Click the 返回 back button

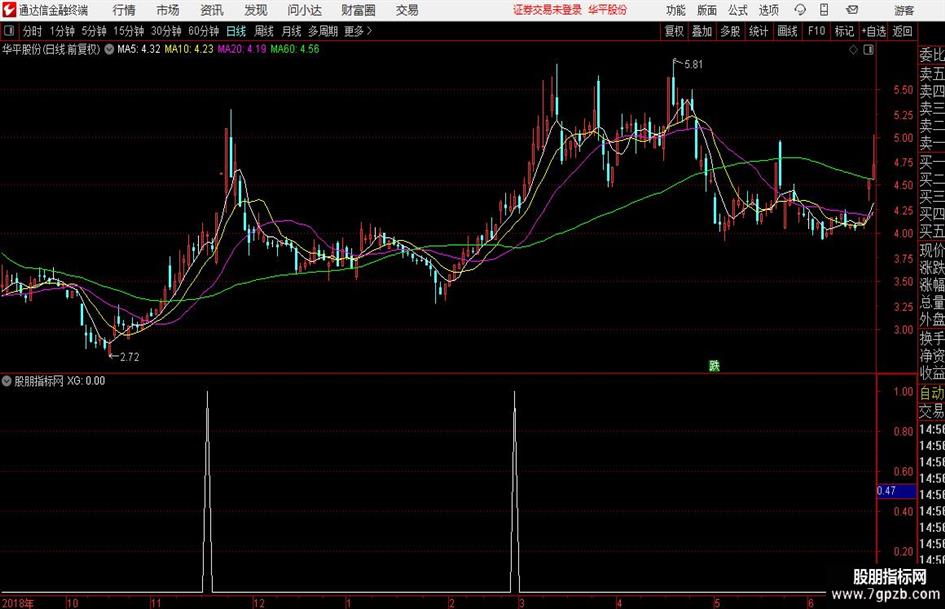click(902, 31)
